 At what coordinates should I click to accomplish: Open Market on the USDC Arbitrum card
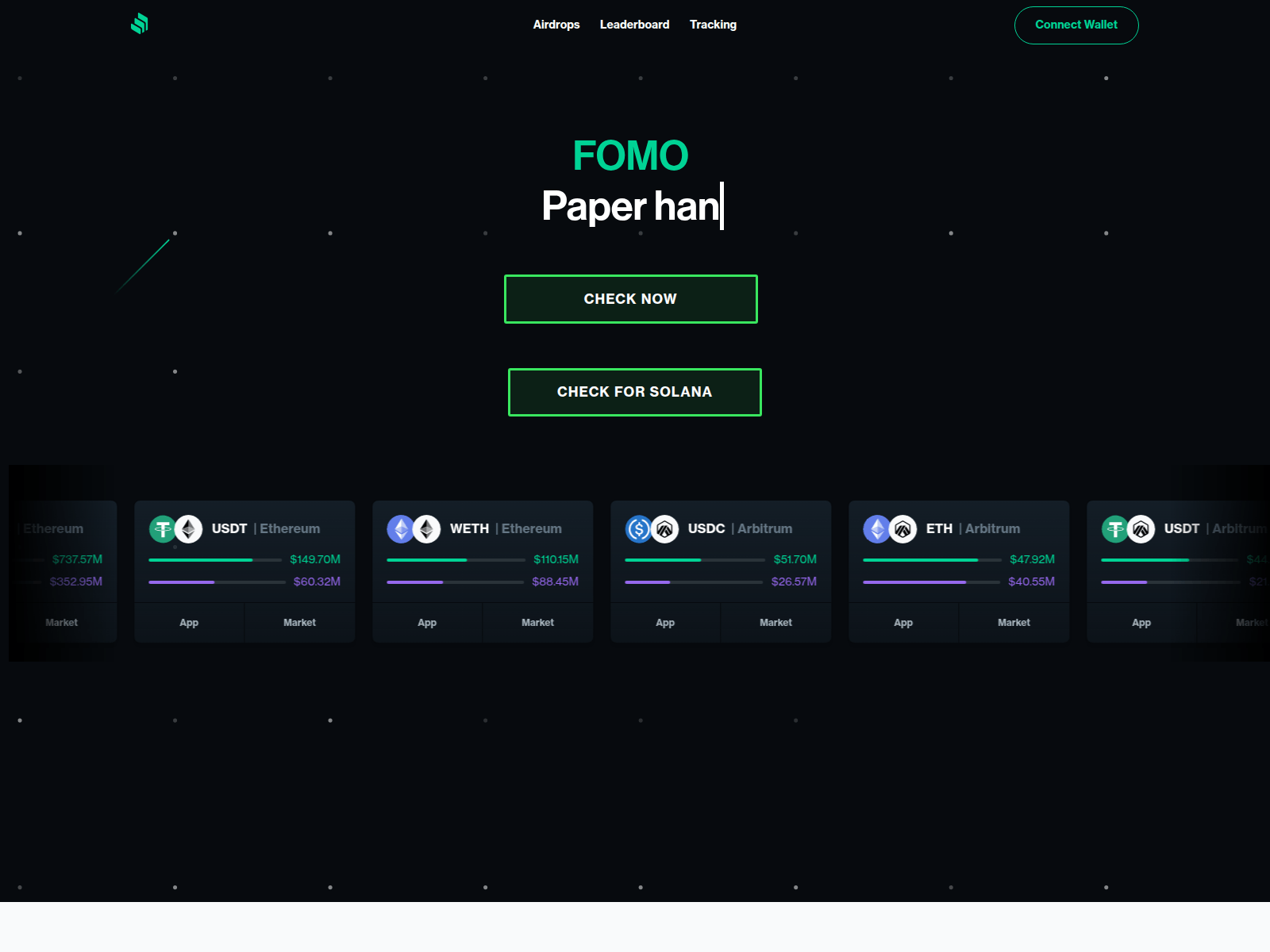(x=775, y=623)
